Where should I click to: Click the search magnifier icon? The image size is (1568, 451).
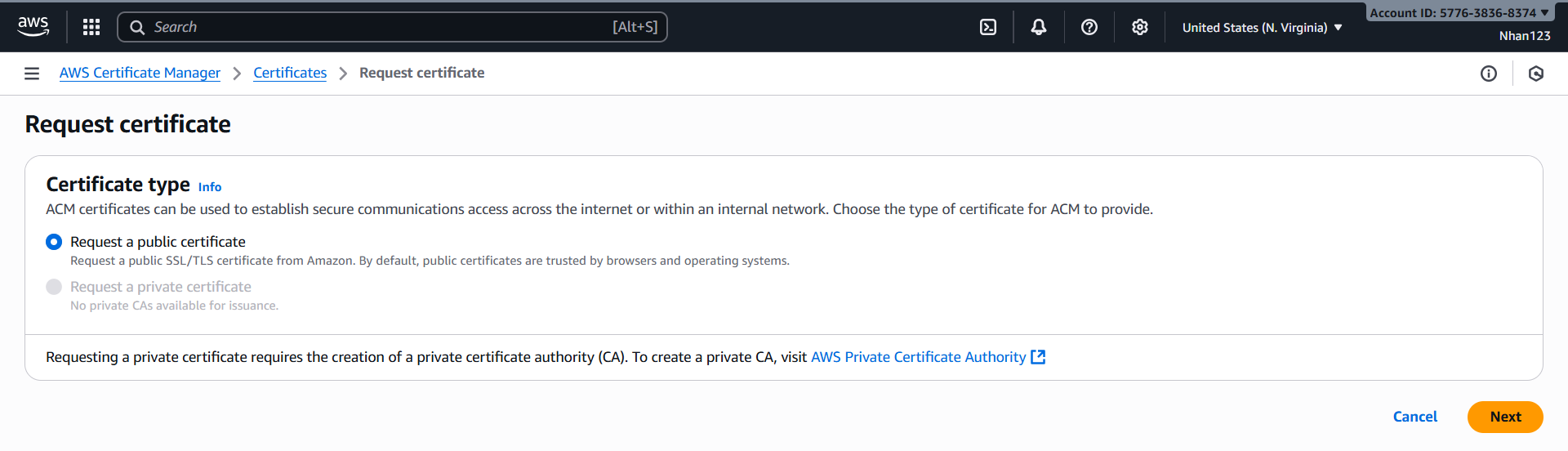click(137, 27)
